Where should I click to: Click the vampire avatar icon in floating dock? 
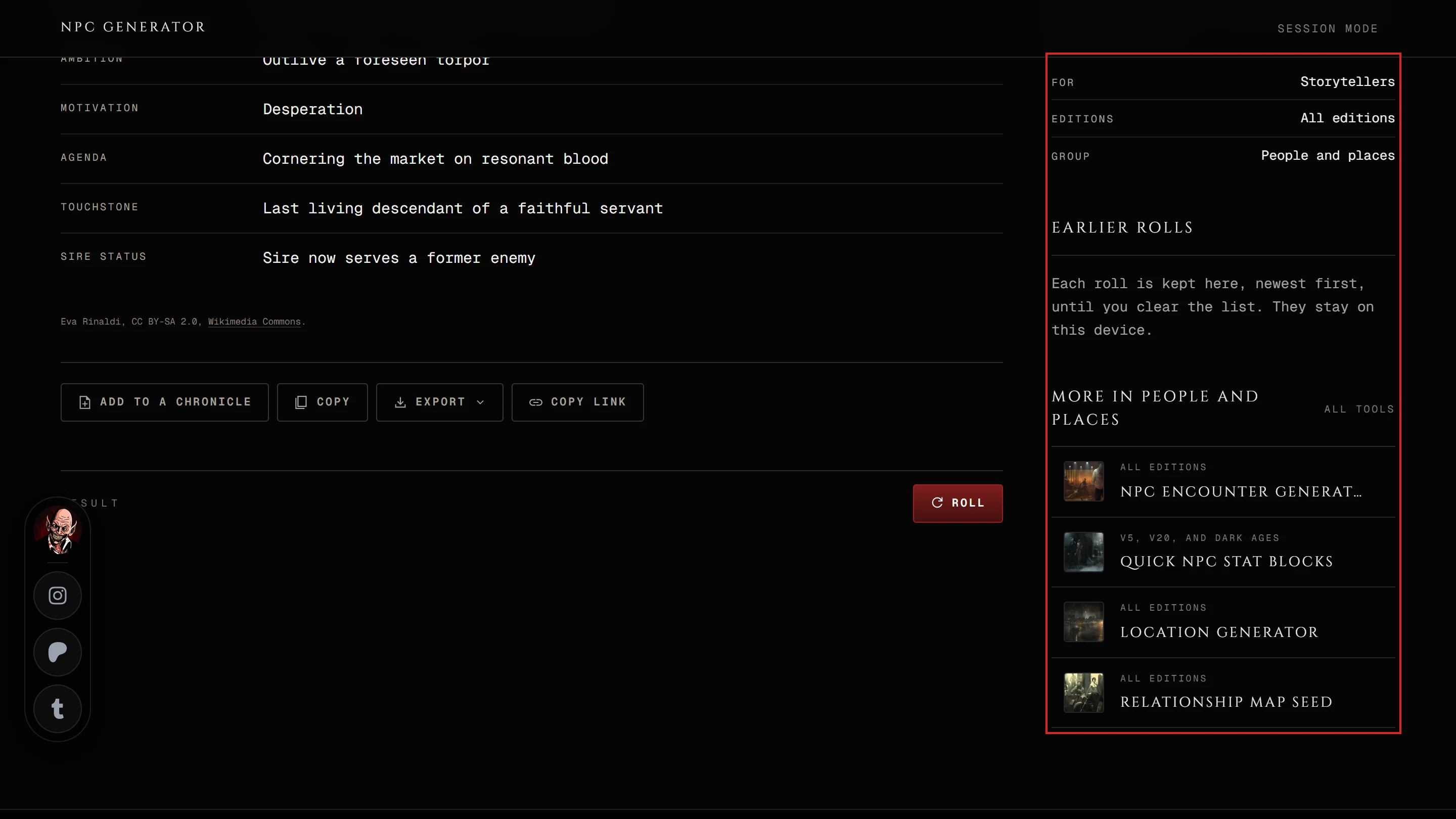click(58, 530)
